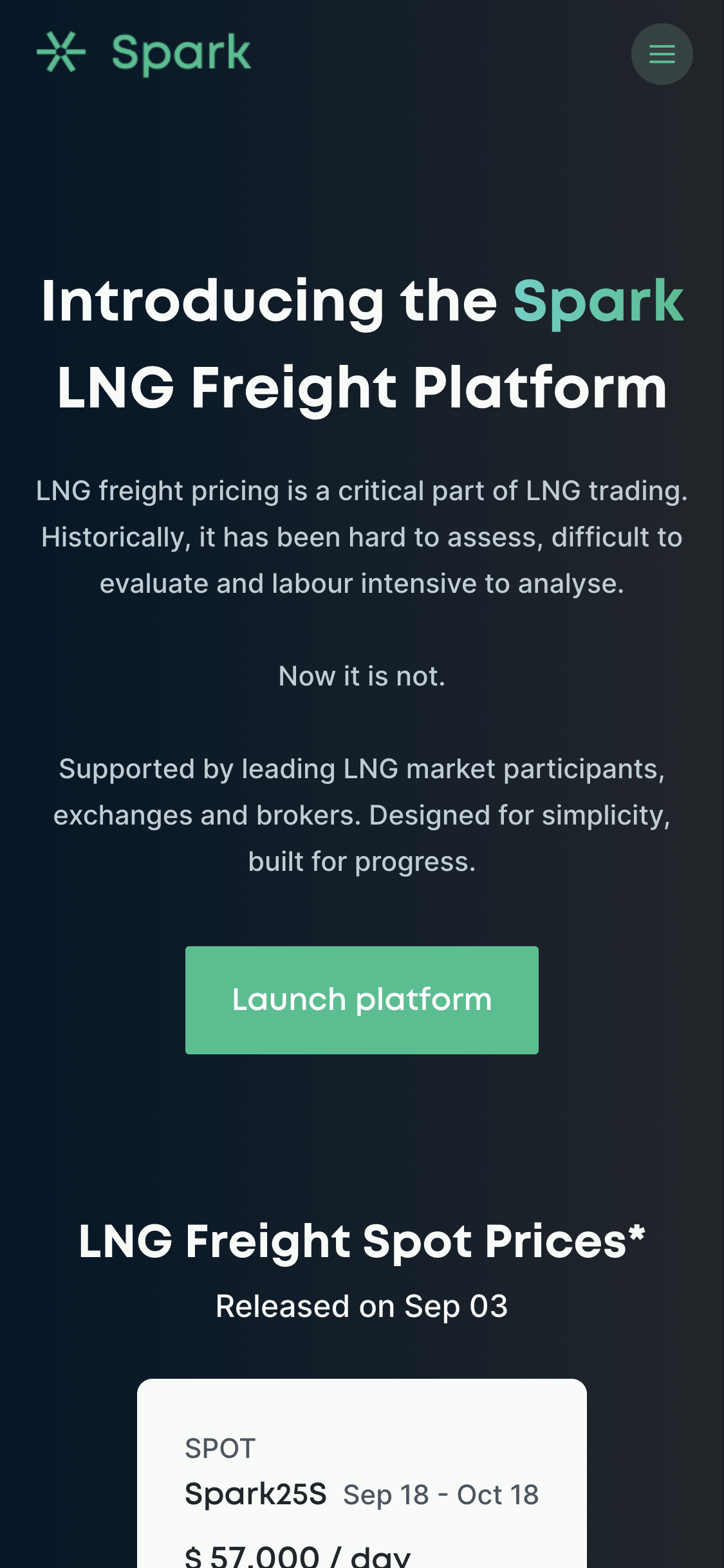The height and width of the screenshot is (1568, 724).
Task: Click the "Now it is not." text
Action: (362, 677)
